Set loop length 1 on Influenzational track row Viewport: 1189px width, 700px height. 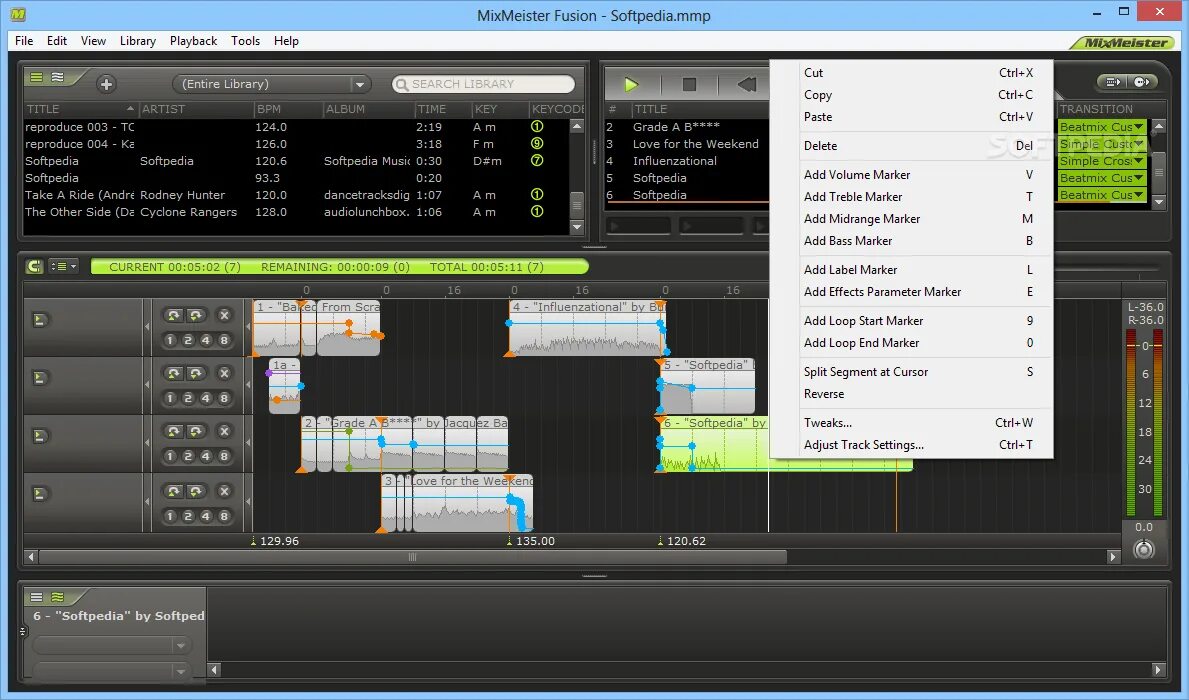point(170,341)
